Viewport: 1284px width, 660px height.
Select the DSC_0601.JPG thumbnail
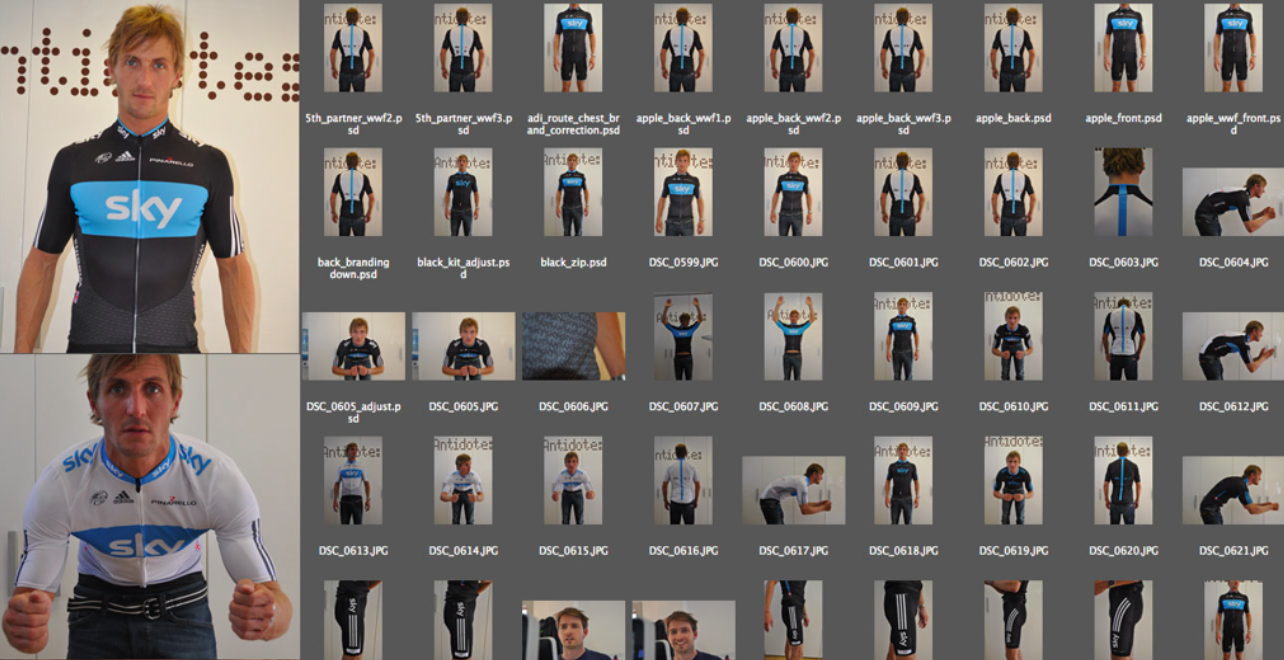[903, 192]
